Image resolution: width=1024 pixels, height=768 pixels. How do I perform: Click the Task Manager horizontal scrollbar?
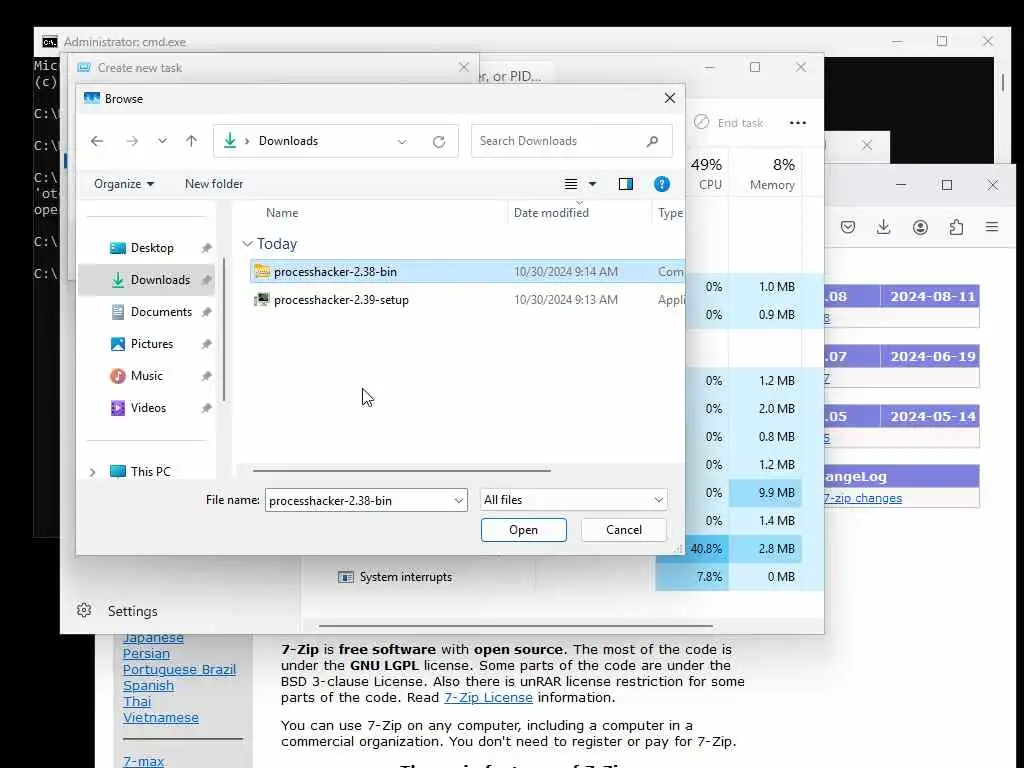[515, 626]
